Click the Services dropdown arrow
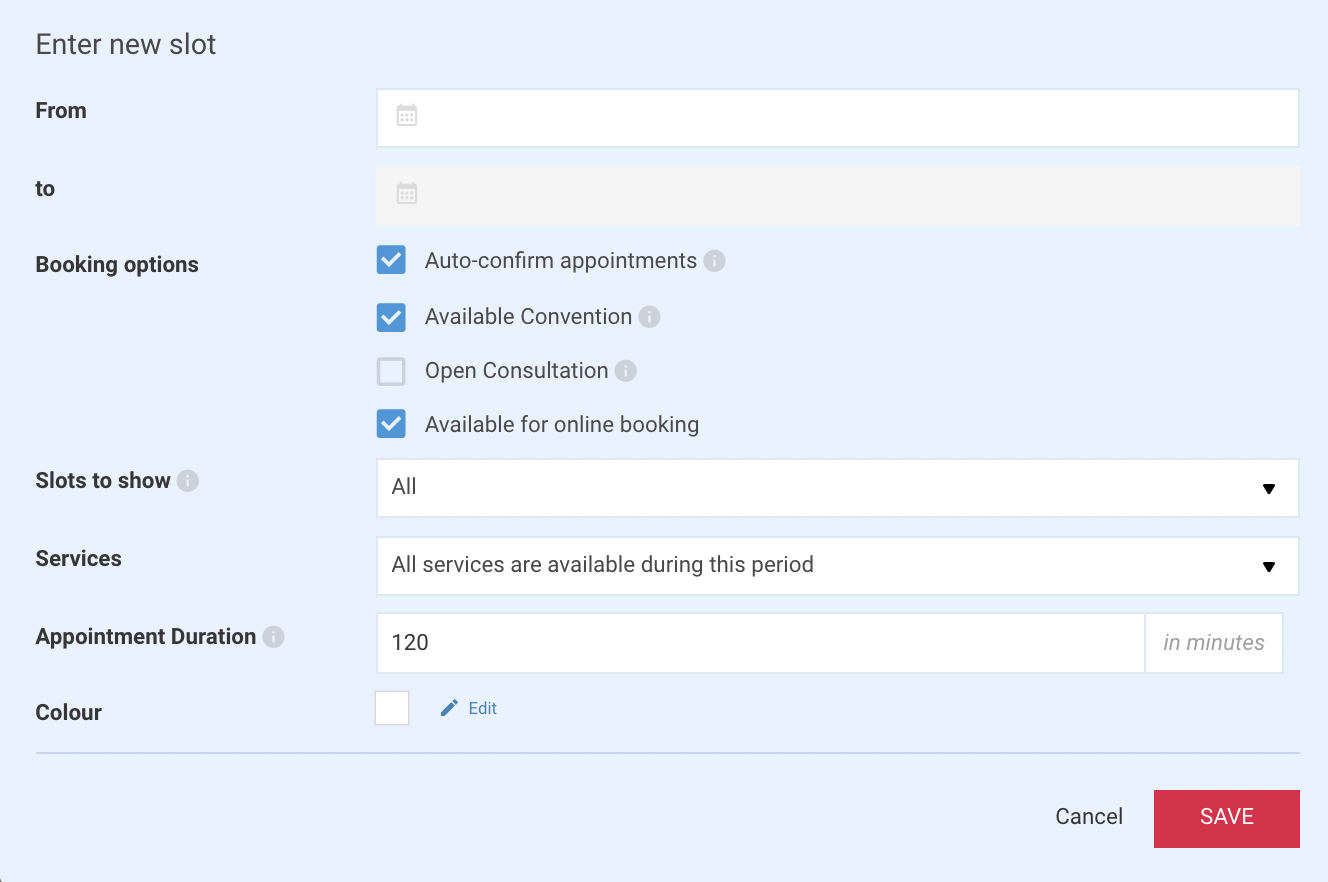 [x=1269, y=567]
